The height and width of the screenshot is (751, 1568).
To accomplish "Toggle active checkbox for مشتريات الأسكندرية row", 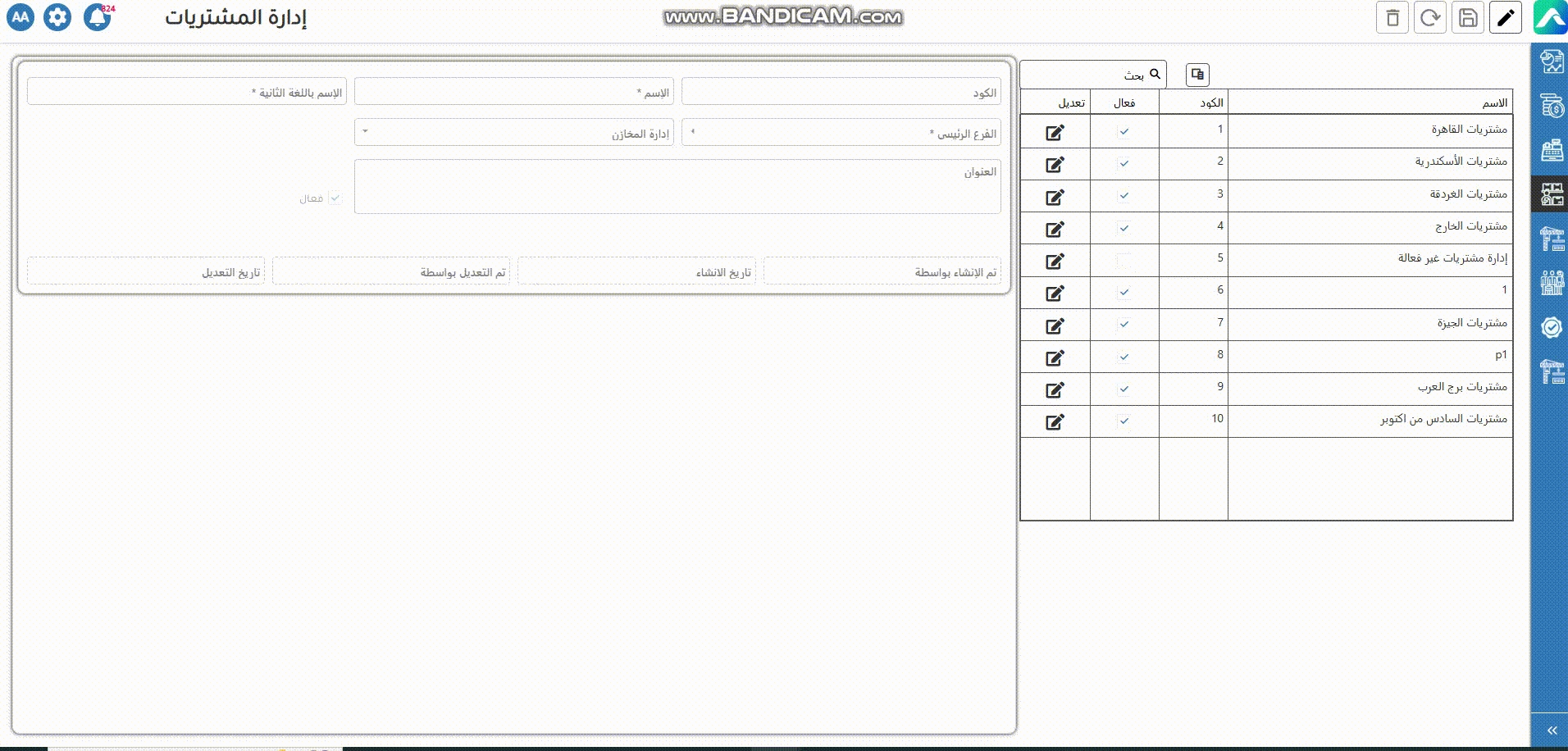I will (1124, 163).
